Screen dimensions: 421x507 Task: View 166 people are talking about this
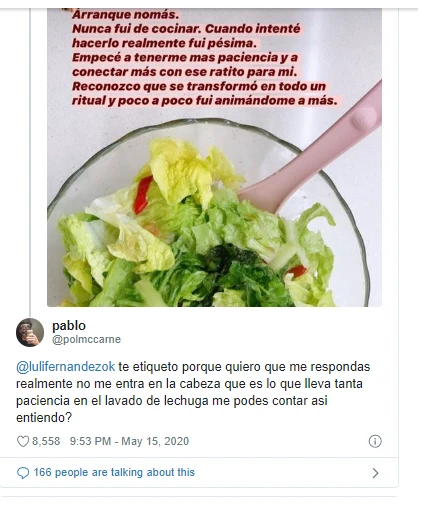(114, 472)
